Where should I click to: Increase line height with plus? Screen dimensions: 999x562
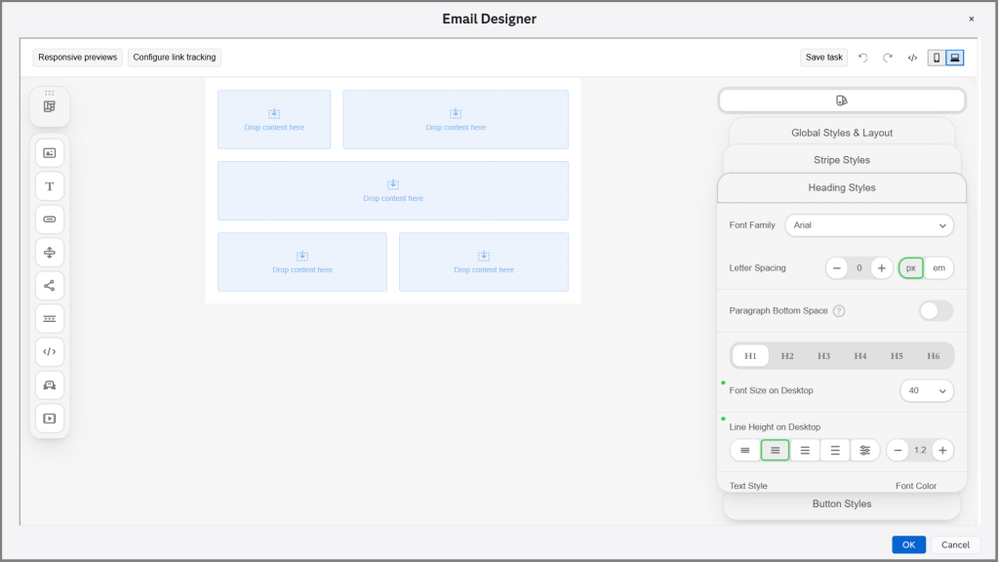pos(942,450)
